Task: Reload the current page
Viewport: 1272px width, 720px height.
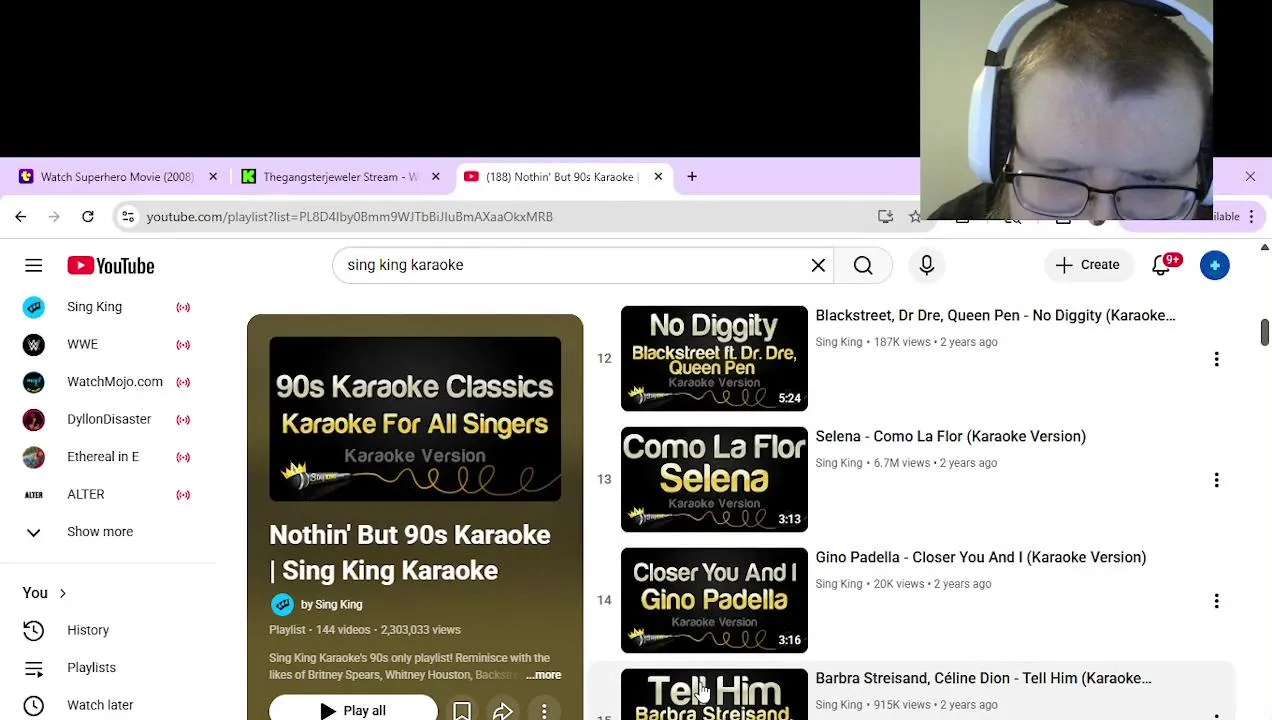Action: click(x=87, y=216)
